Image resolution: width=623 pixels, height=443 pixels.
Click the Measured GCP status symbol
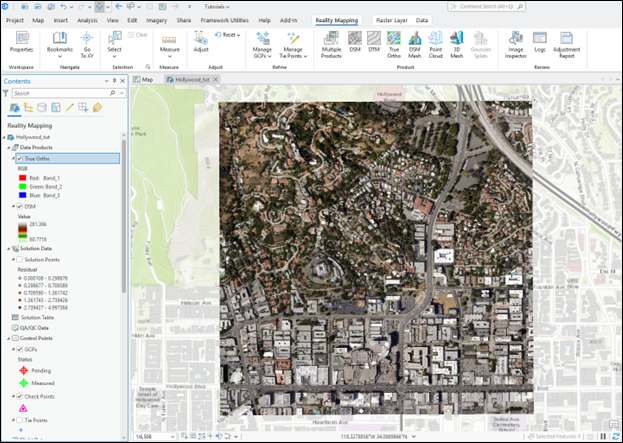point(23,383)
